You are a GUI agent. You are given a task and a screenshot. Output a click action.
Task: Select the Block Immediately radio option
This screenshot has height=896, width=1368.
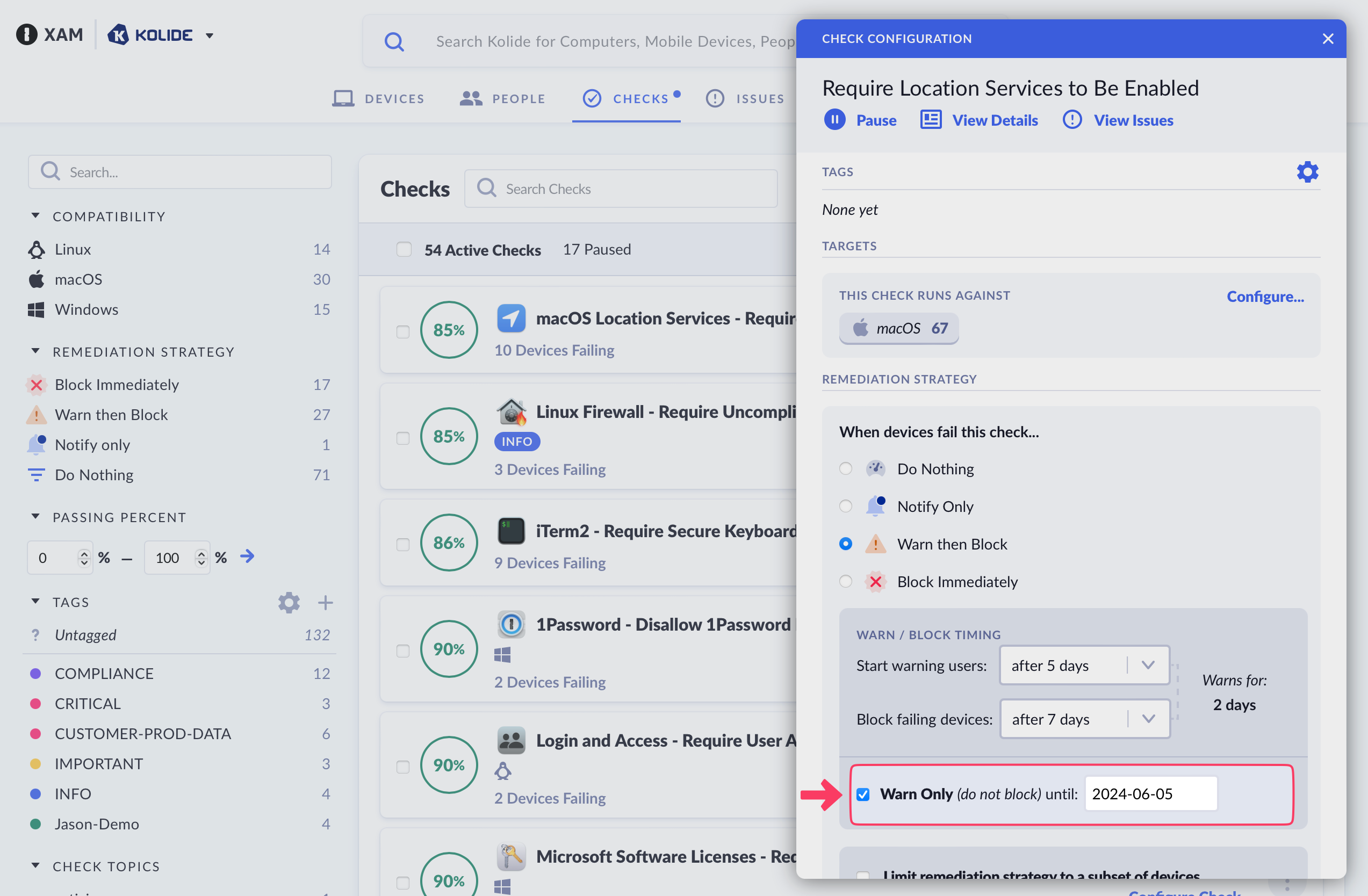845,581
